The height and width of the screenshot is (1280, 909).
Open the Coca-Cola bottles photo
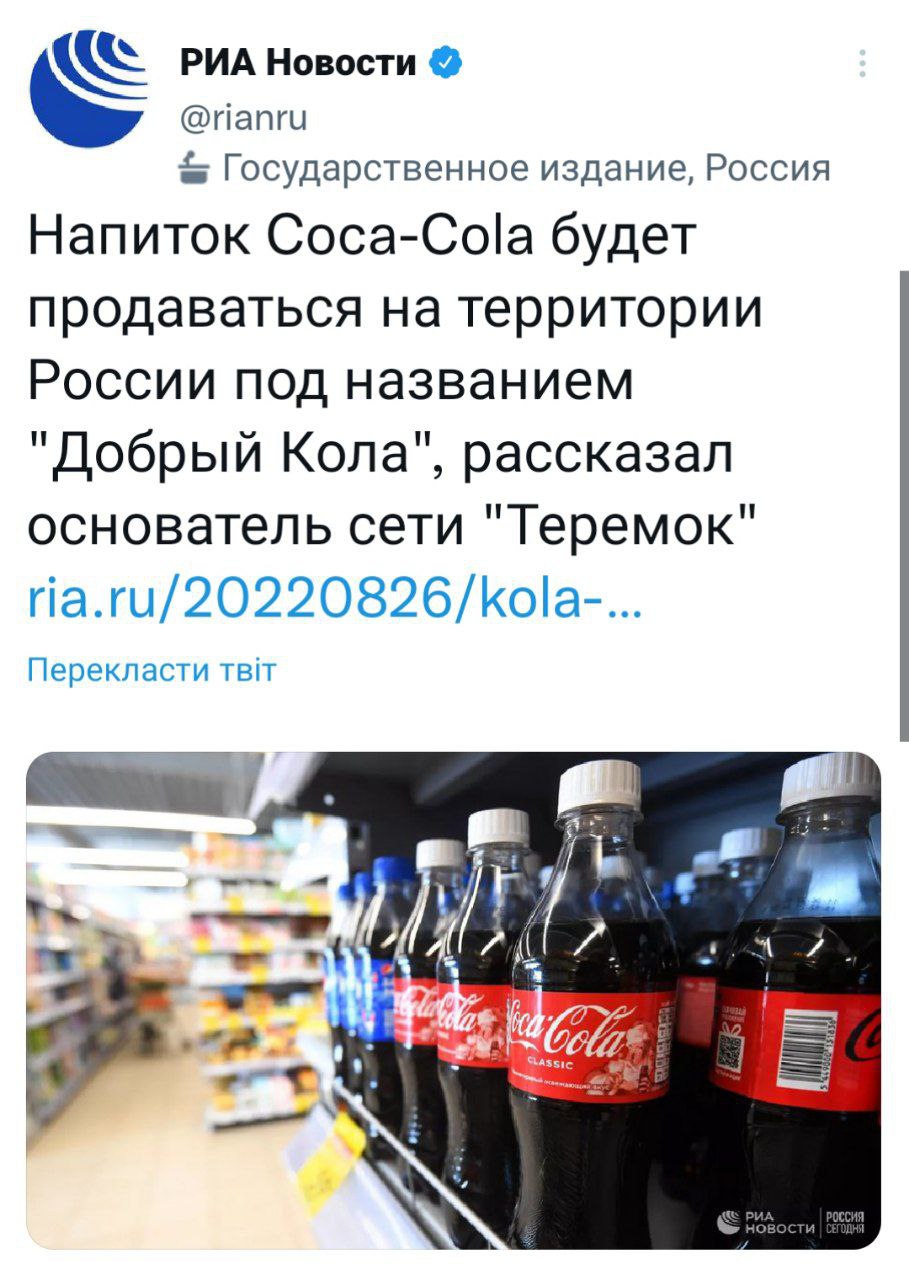click(x=453, y=1000)
